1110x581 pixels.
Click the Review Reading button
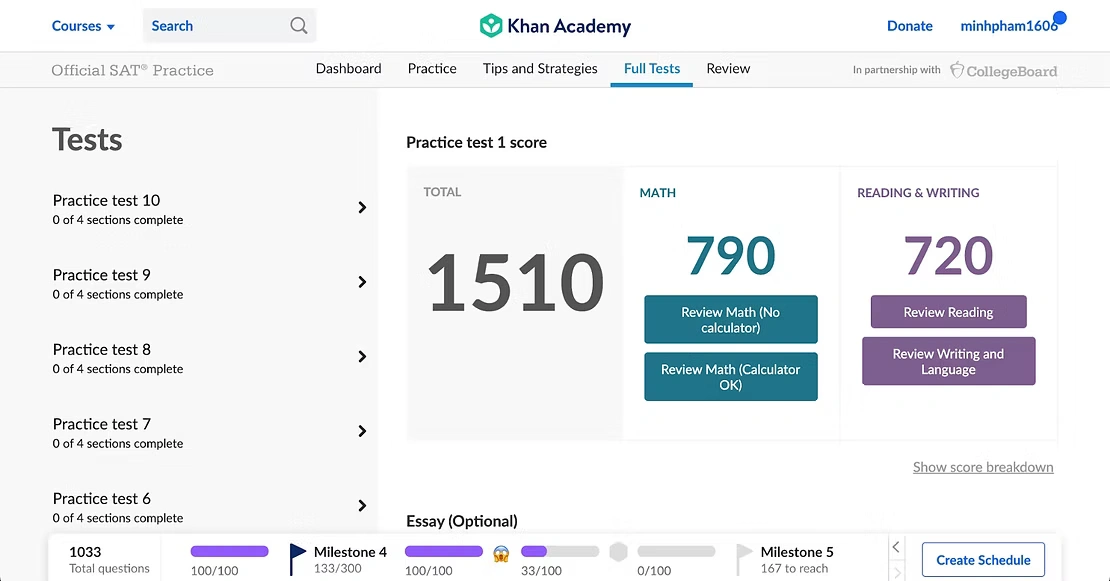pyautogui.click(x=948, y=311)
